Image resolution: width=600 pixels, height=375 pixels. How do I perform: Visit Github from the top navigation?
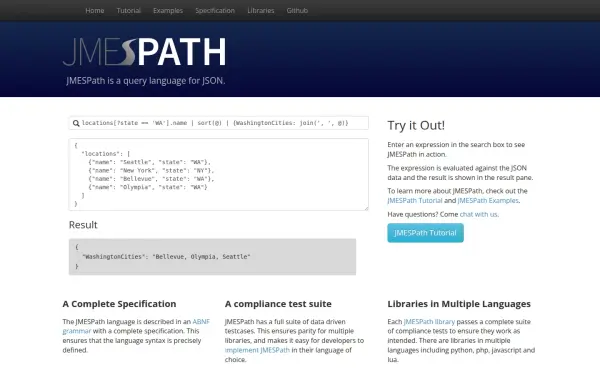[x=297, y=10]
